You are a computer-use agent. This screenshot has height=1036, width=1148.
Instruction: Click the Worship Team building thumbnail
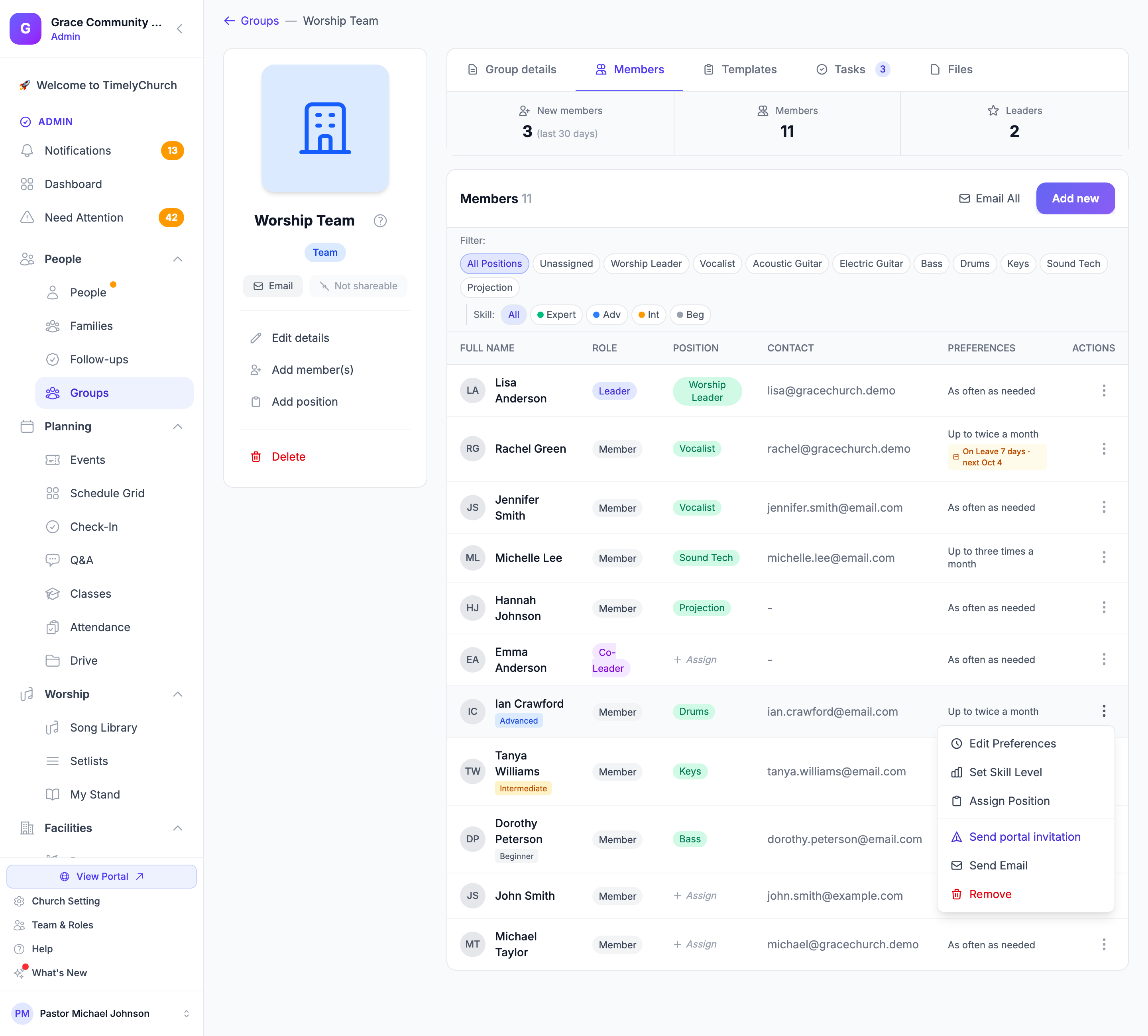[x=325, y=129]
